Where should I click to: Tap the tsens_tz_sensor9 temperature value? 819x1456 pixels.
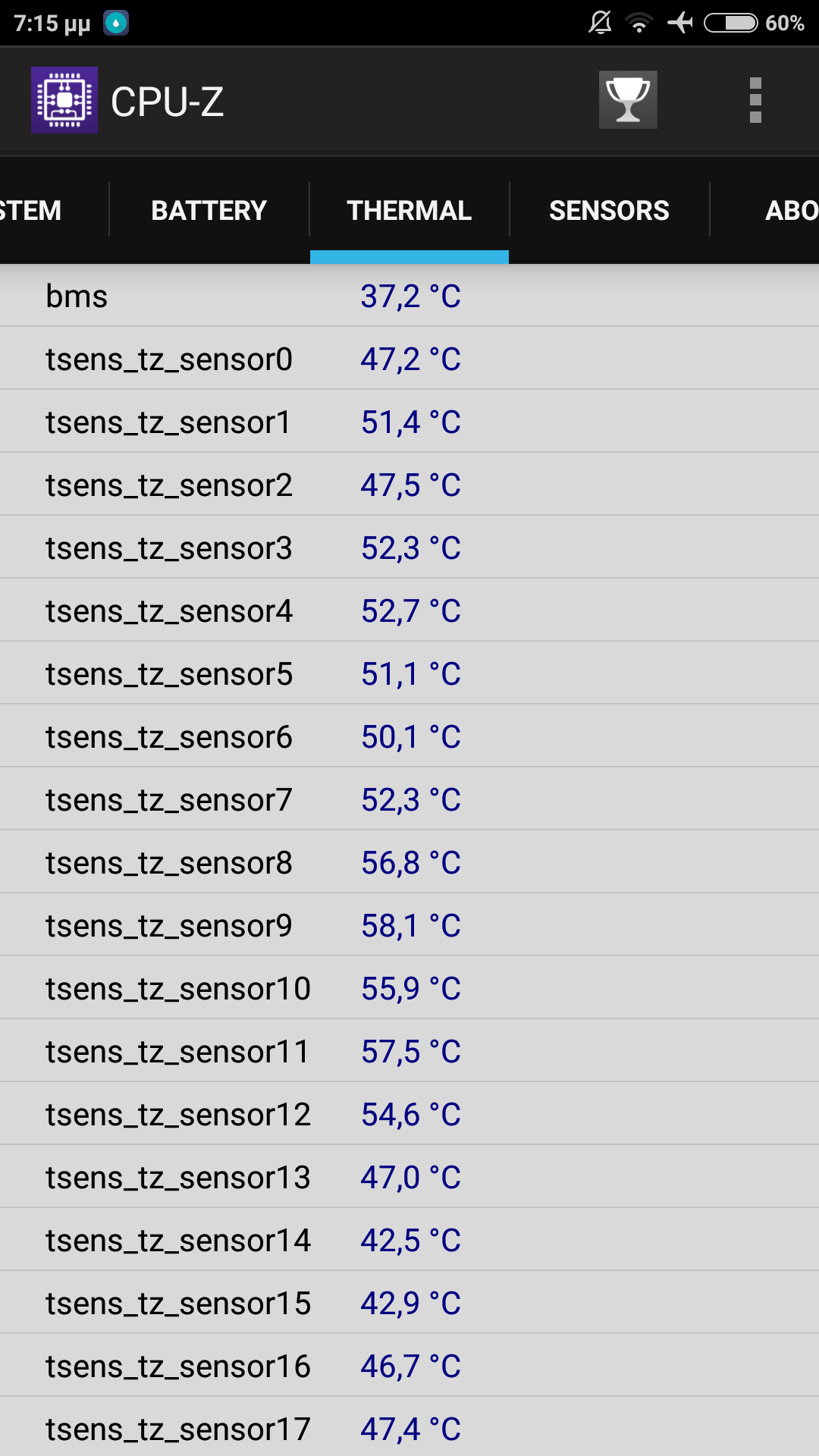410,926
